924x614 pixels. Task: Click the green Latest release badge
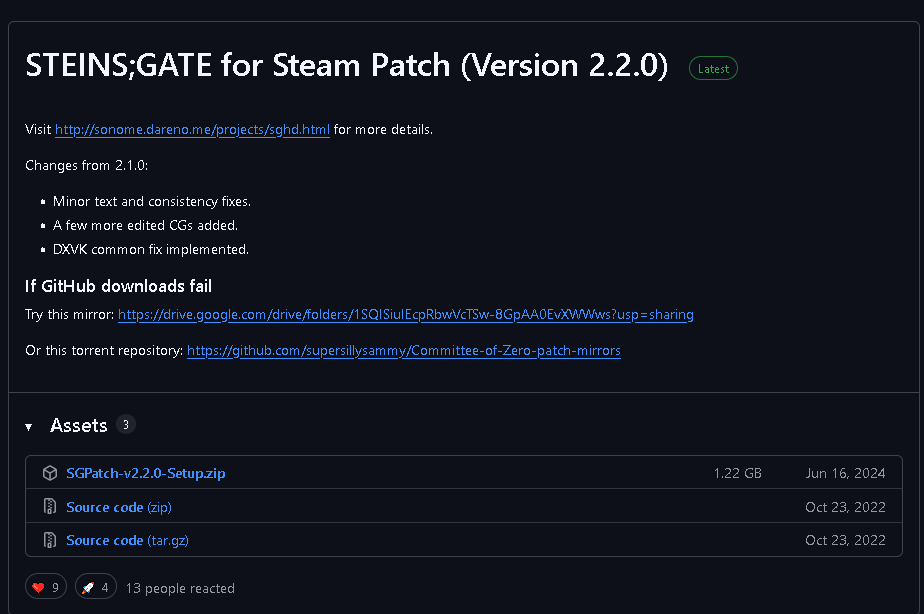point(713,69)
